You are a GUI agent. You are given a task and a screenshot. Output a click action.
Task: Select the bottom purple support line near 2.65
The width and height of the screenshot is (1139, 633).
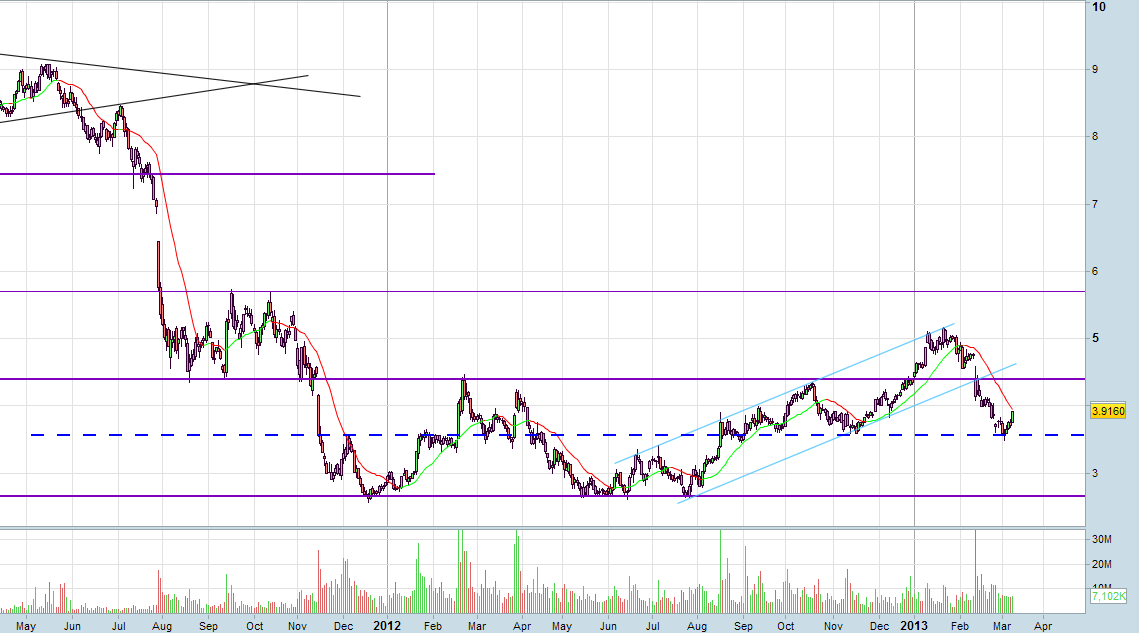(x=542, y=496)
